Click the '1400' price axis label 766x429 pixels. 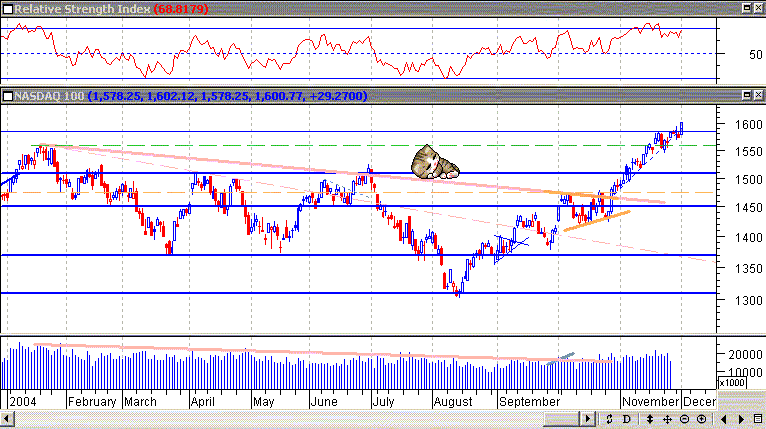pos(748,238)
